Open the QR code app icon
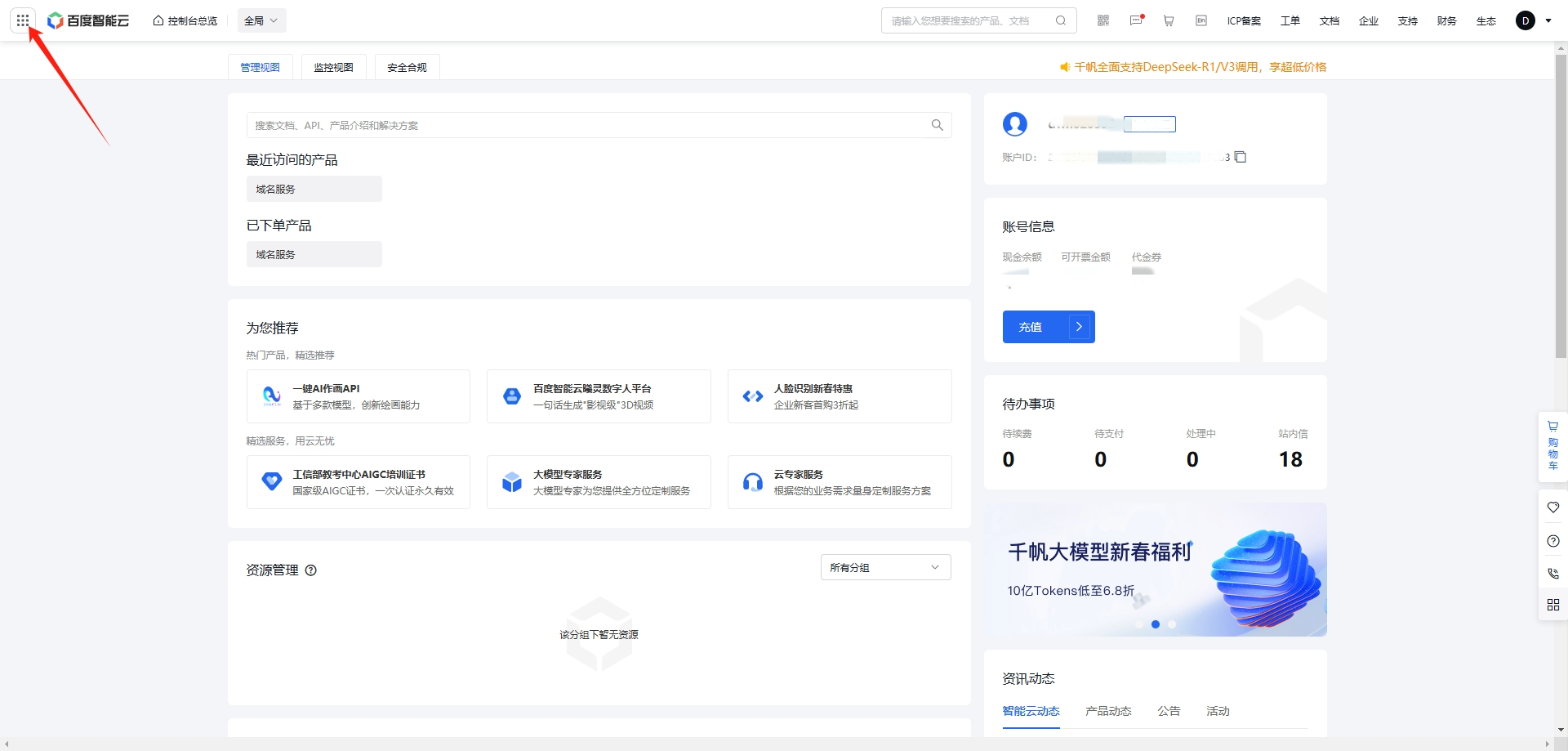This screenshot has width=1568, height=751. pos(1103,20)
